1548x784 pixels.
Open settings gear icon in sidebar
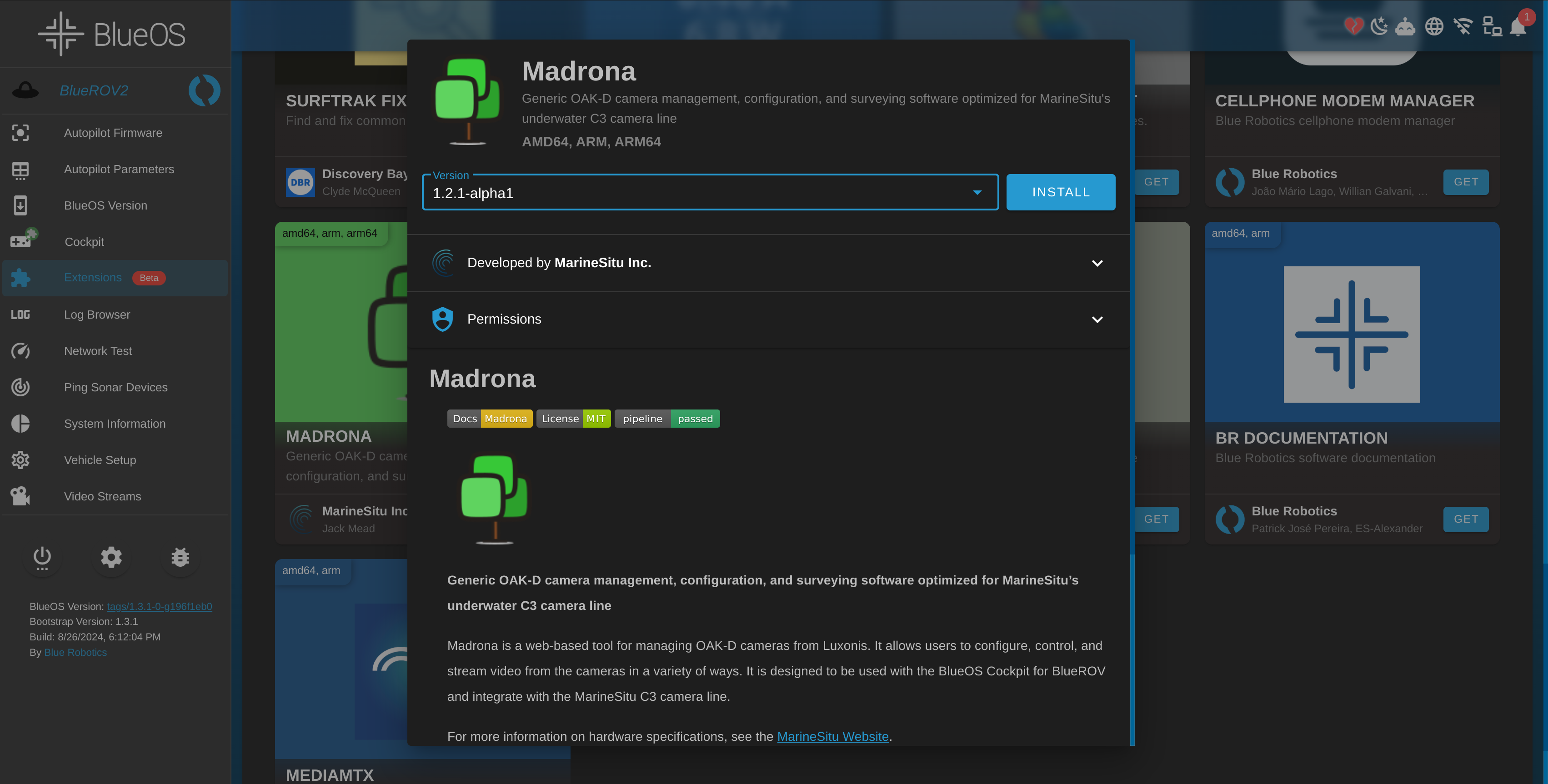click(111, 558)
